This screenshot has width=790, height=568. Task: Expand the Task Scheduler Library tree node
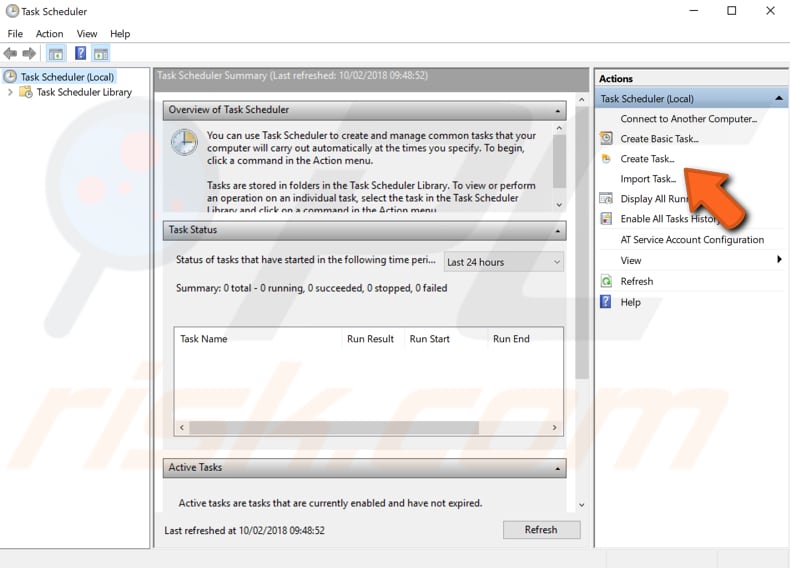click(10, 92)
